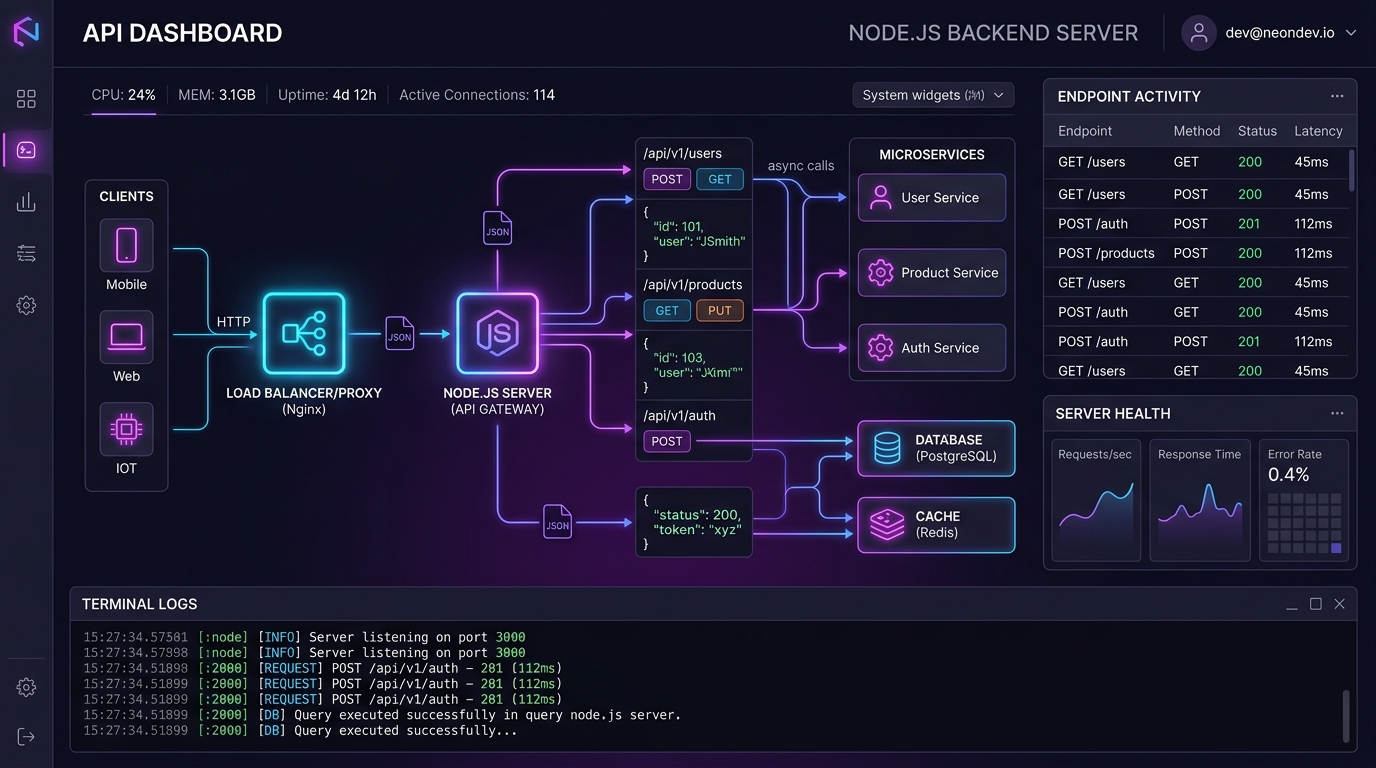Open the Response Time chart widget
Image resolution: width=1376 pixels, height=768 pixels.
click(x=1200, y=500)
